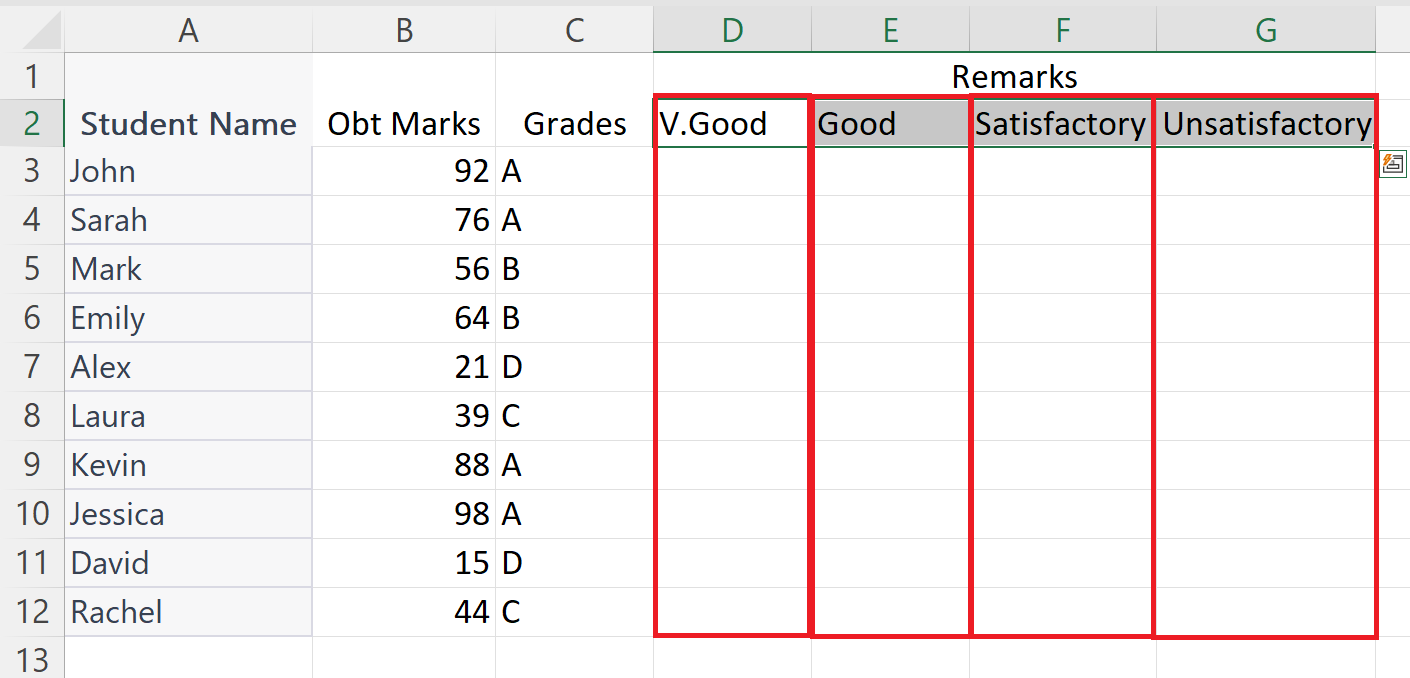Click the empty V.Good cell for John
1410x678 pixels.
tap(732, 171)
